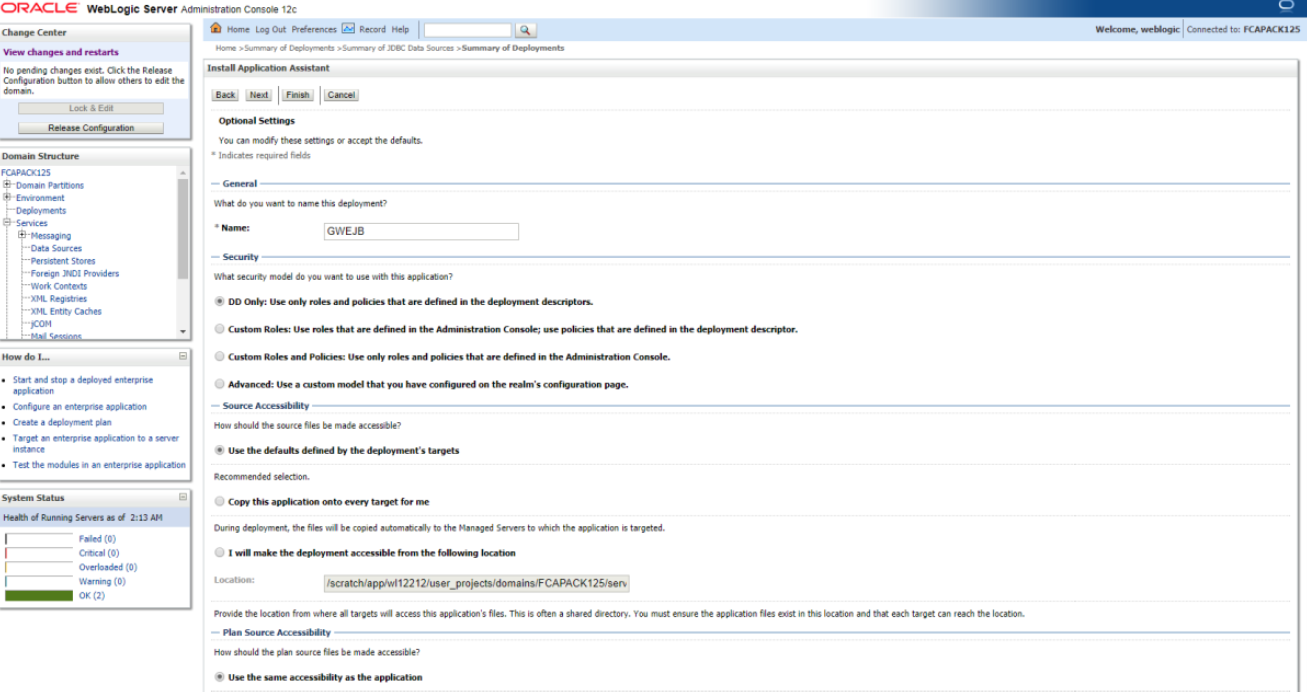Expand the Environment tree node

6,197
